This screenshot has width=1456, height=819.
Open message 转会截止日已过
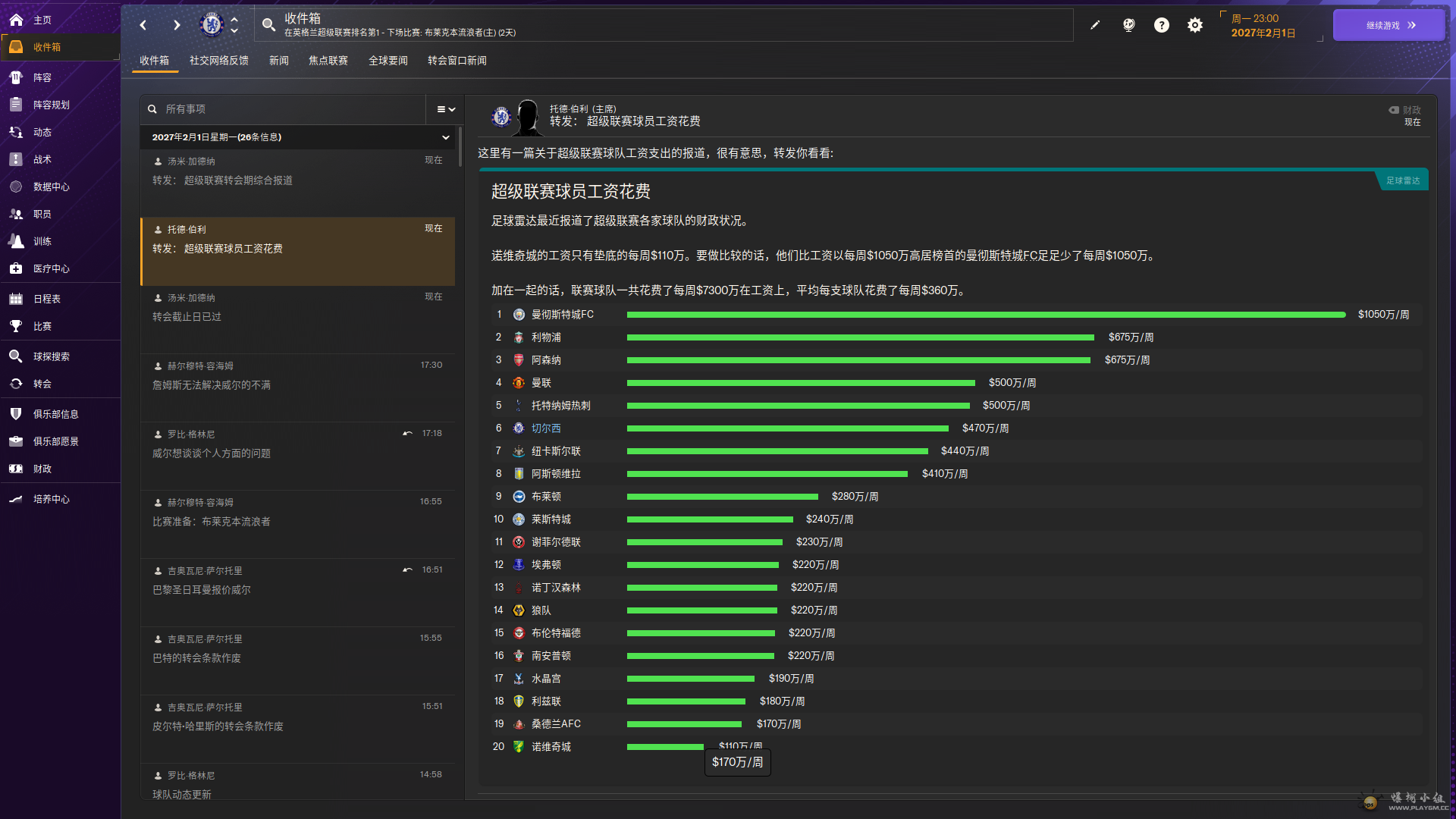click(x=298, y=319)
